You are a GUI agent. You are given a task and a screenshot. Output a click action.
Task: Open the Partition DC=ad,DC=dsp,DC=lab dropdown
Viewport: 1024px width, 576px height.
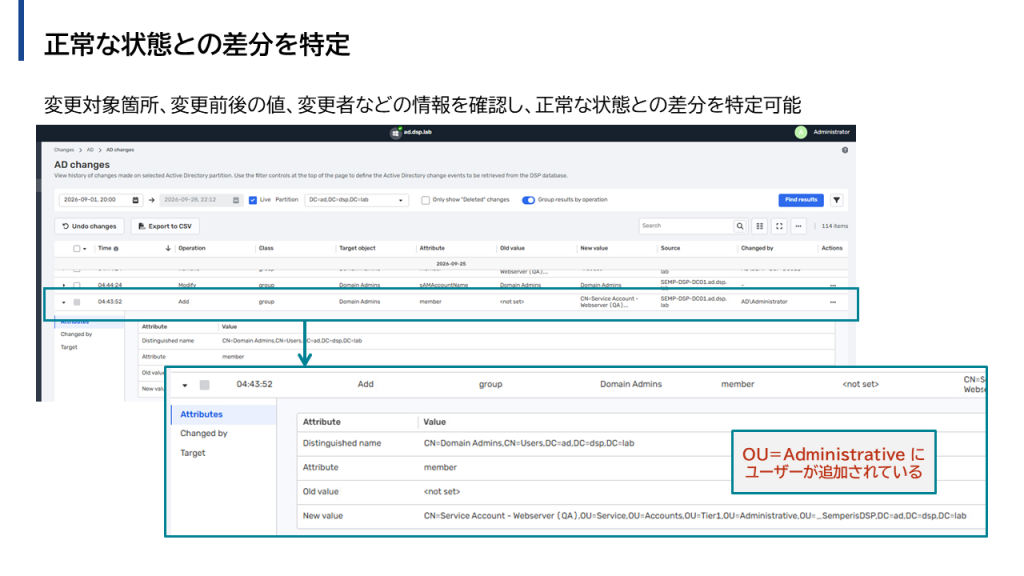click(x=356, y=200)
